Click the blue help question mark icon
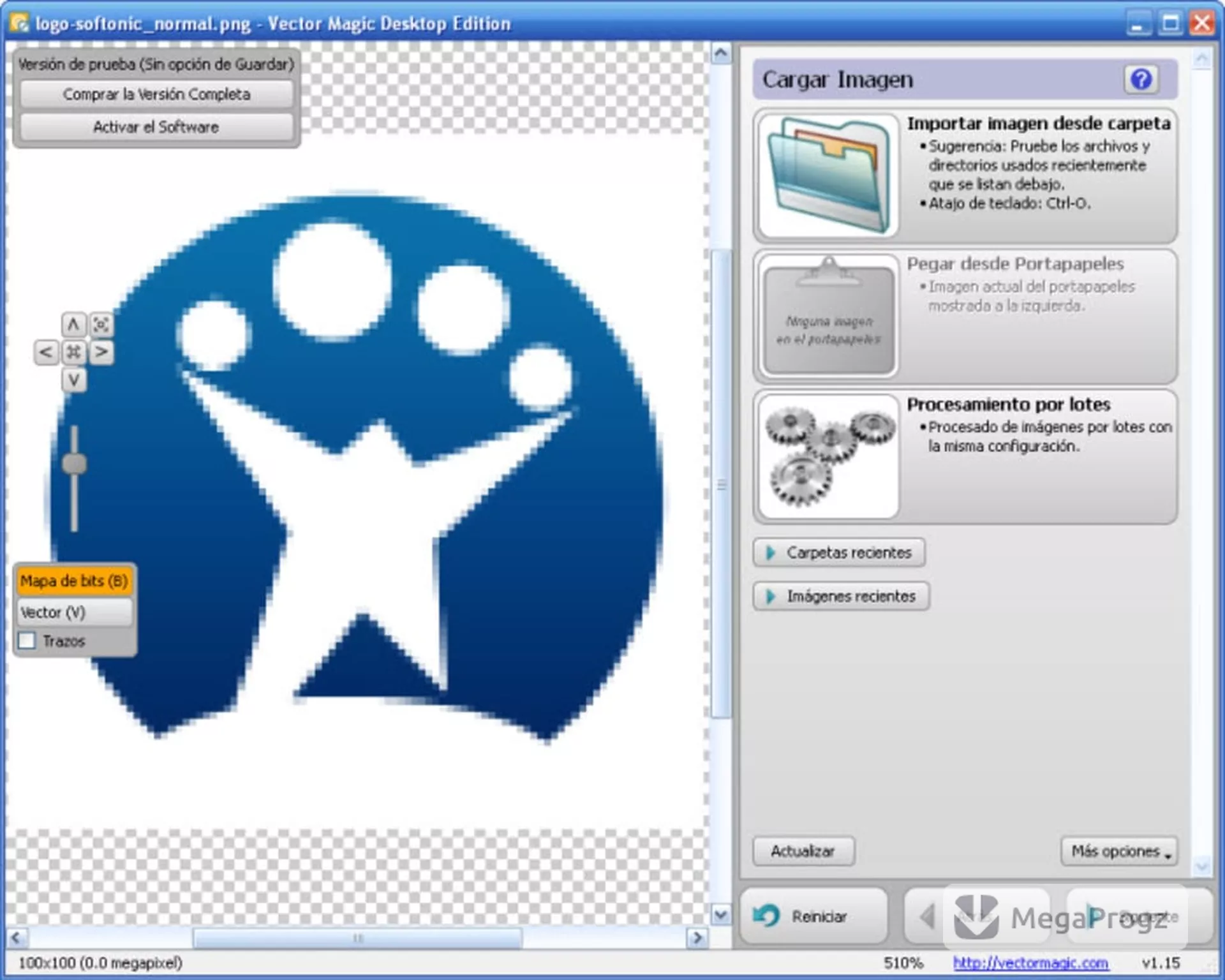Viewport: 1225px width, 980px height. coord(1141,80)
